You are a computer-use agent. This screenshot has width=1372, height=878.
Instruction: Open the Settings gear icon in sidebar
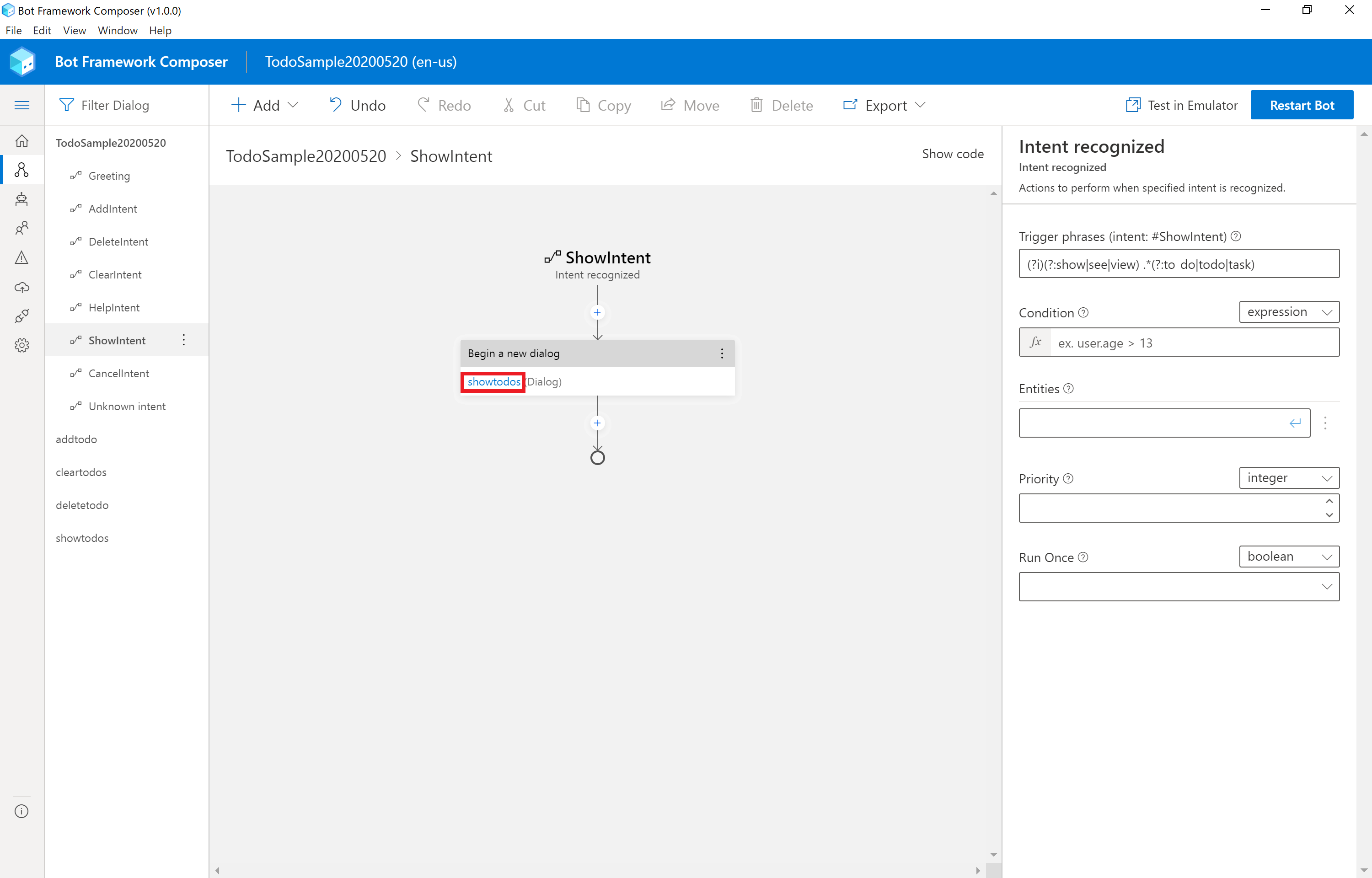coord(21,345)
